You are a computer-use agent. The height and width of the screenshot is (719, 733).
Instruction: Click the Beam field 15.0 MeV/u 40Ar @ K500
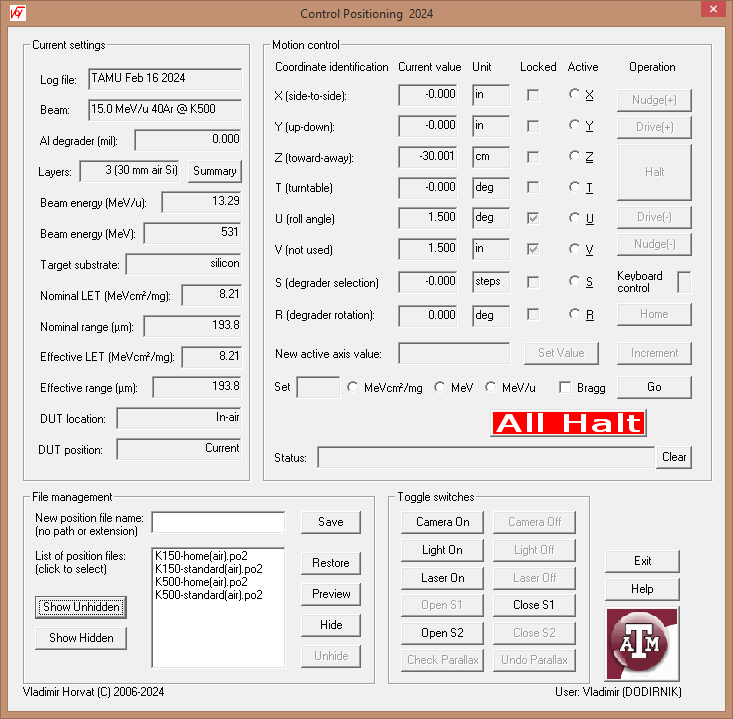pos(165,109)
